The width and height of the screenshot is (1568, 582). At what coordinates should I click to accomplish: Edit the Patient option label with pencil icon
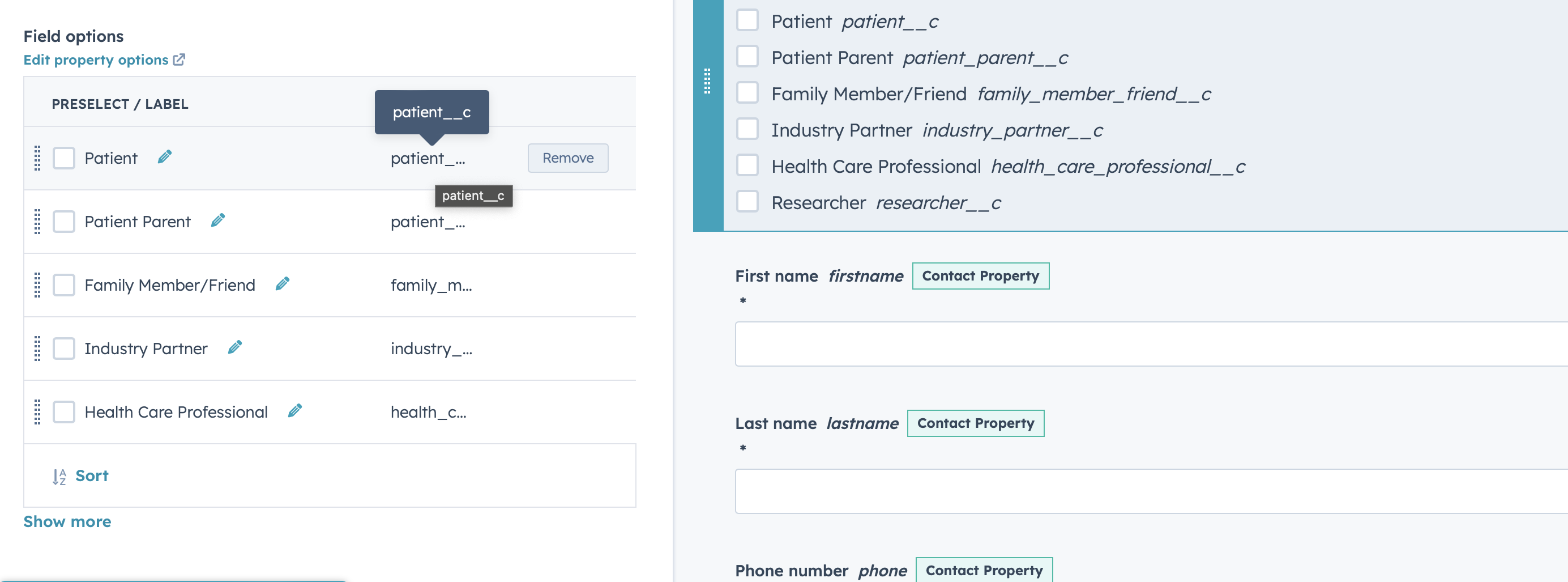click(x=164, y=157)
